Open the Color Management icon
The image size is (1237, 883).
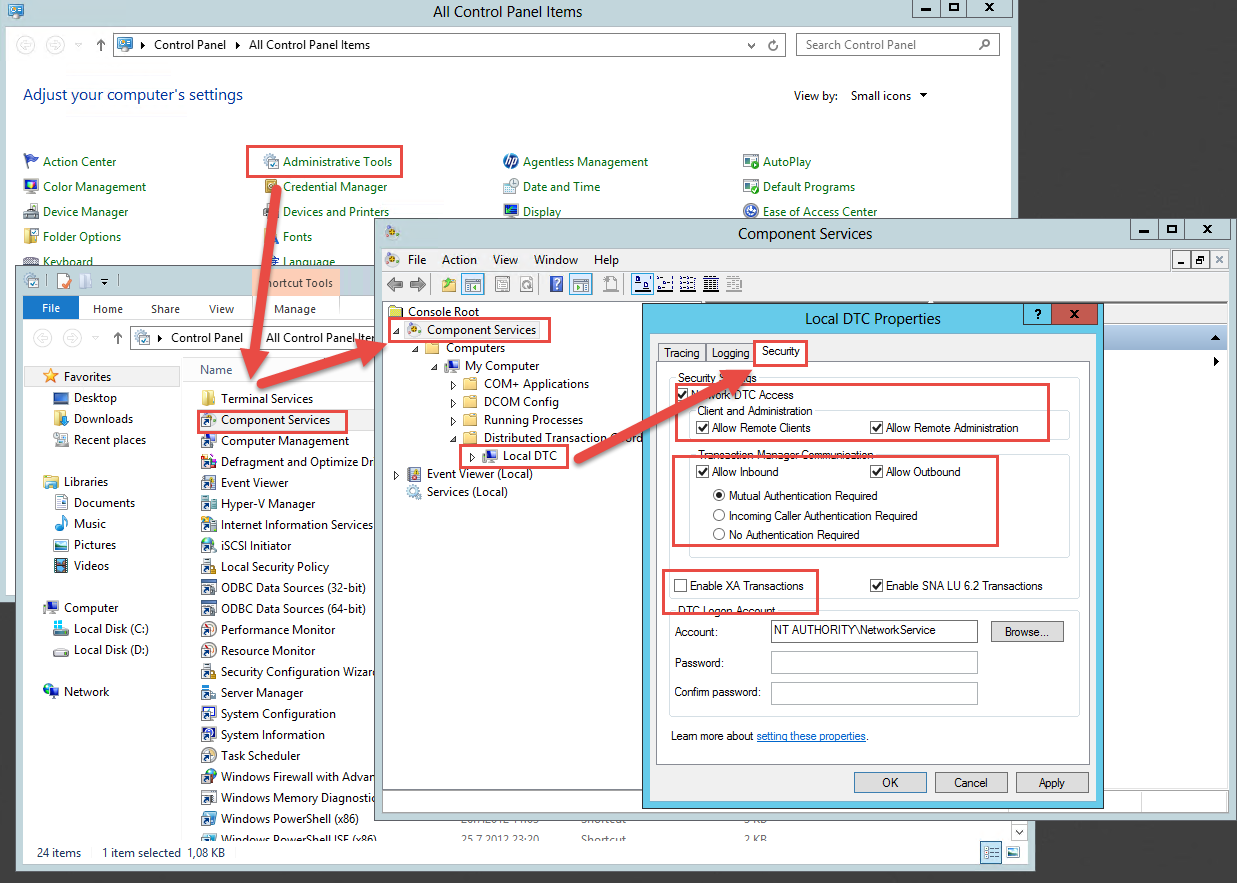32,187
